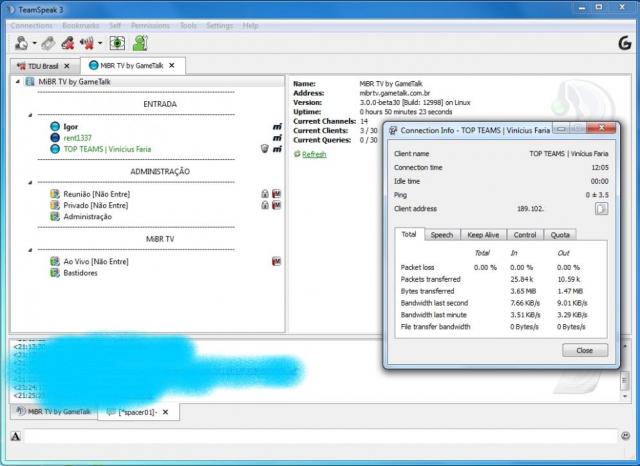
Task: Select Ao Vivo [Não Entre] channel
Action: pos(96,262)
